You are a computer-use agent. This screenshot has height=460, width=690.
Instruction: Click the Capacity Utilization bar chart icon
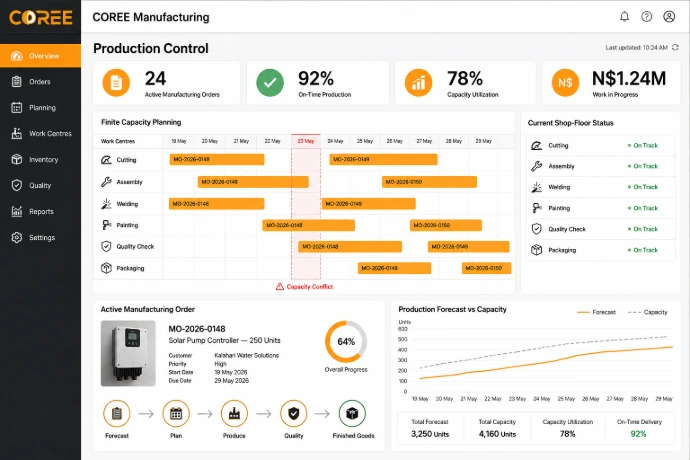(418, 82)
